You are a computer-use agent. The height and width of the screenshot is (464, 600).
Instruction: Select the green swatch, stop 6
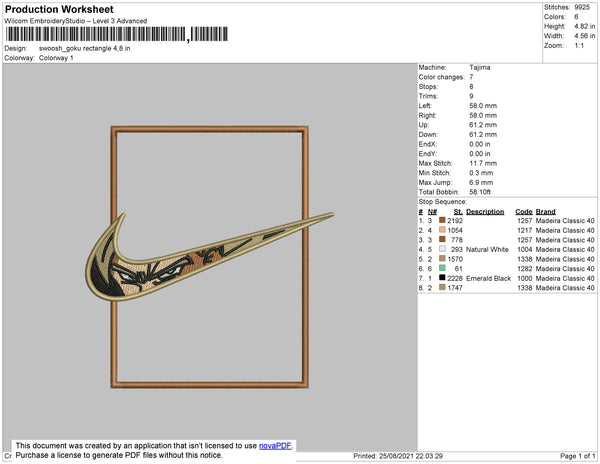tap(442, 268)
